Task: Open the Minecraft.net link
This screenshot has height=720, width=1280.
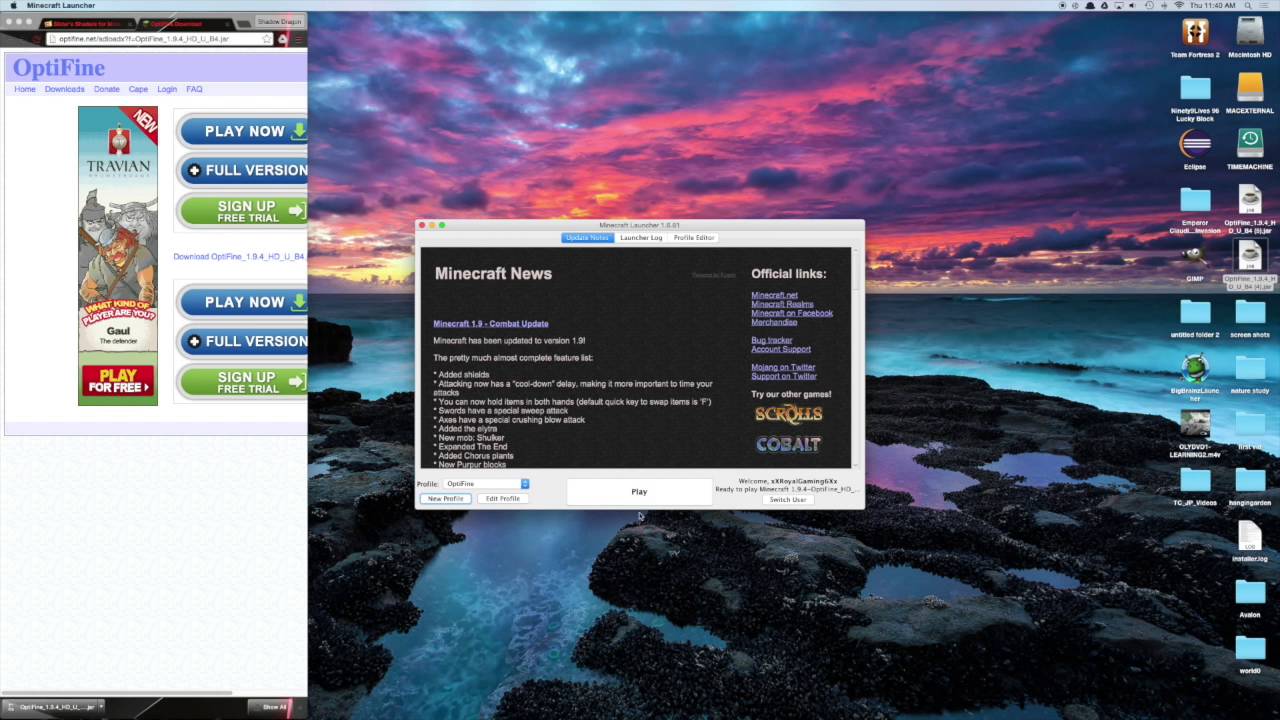Action: (x=774, y=296)
